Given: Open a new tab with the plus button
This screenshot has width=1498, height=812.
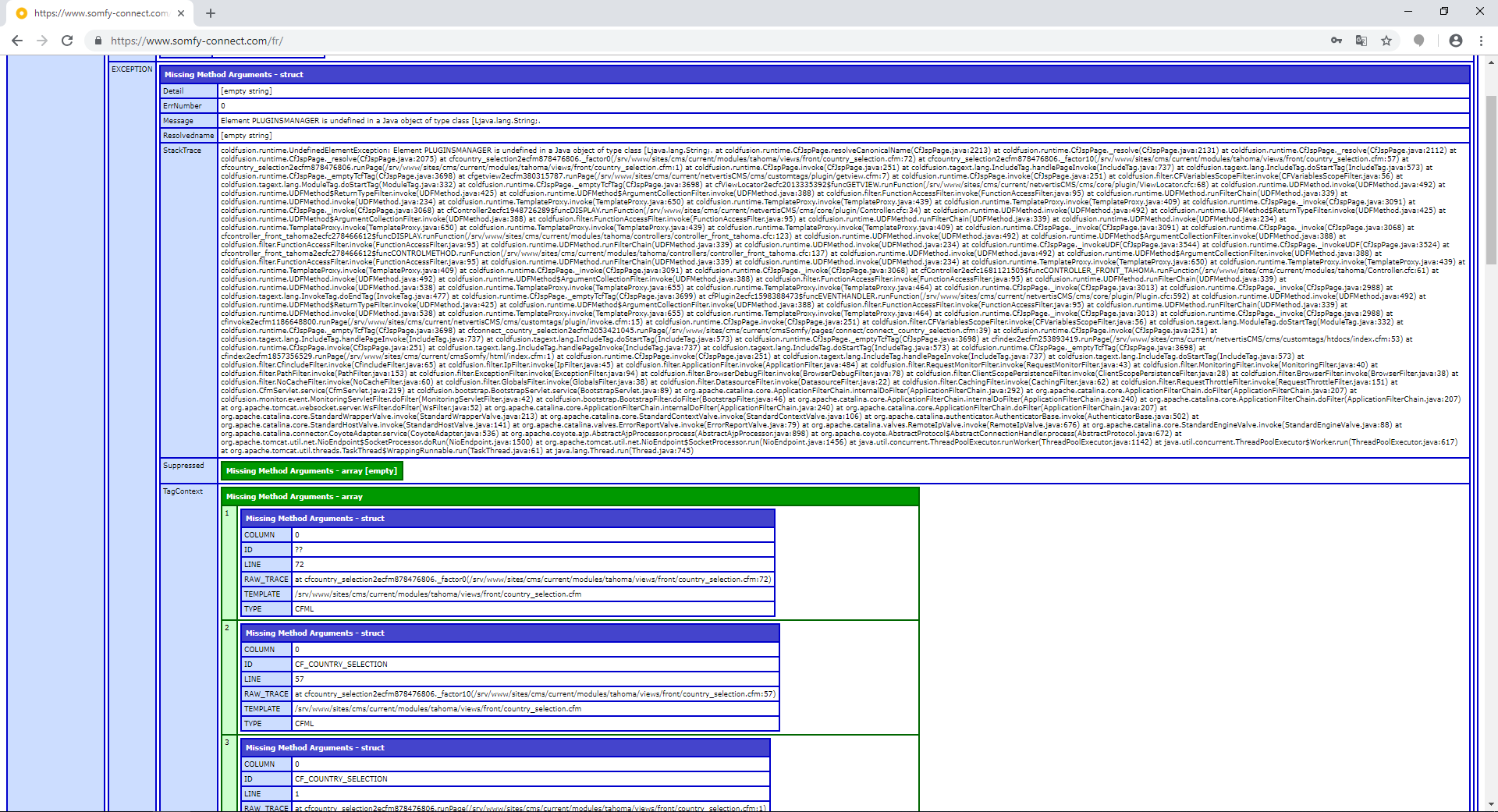Looking at the screenshot, I should tap(211, 13).
